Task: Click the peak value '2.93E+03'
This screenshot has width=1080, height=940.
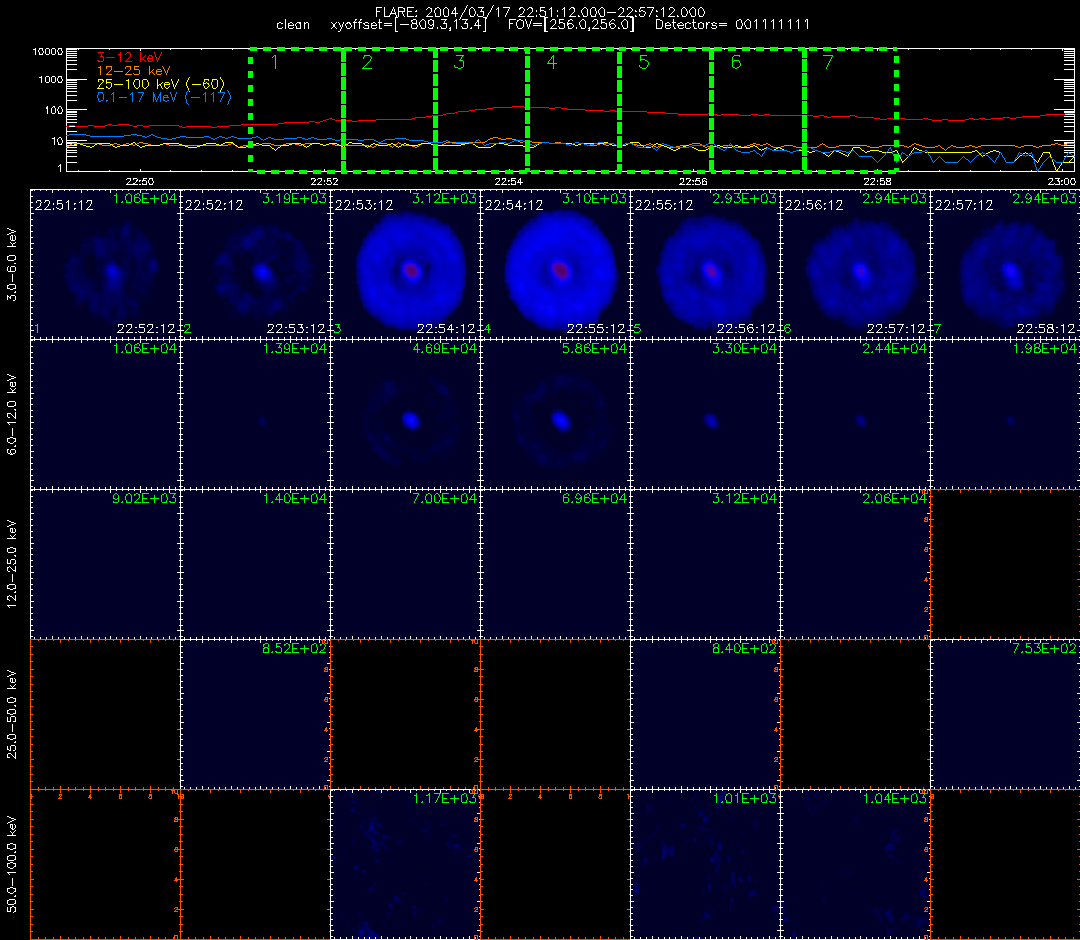Action: click(x=744, y=198)
